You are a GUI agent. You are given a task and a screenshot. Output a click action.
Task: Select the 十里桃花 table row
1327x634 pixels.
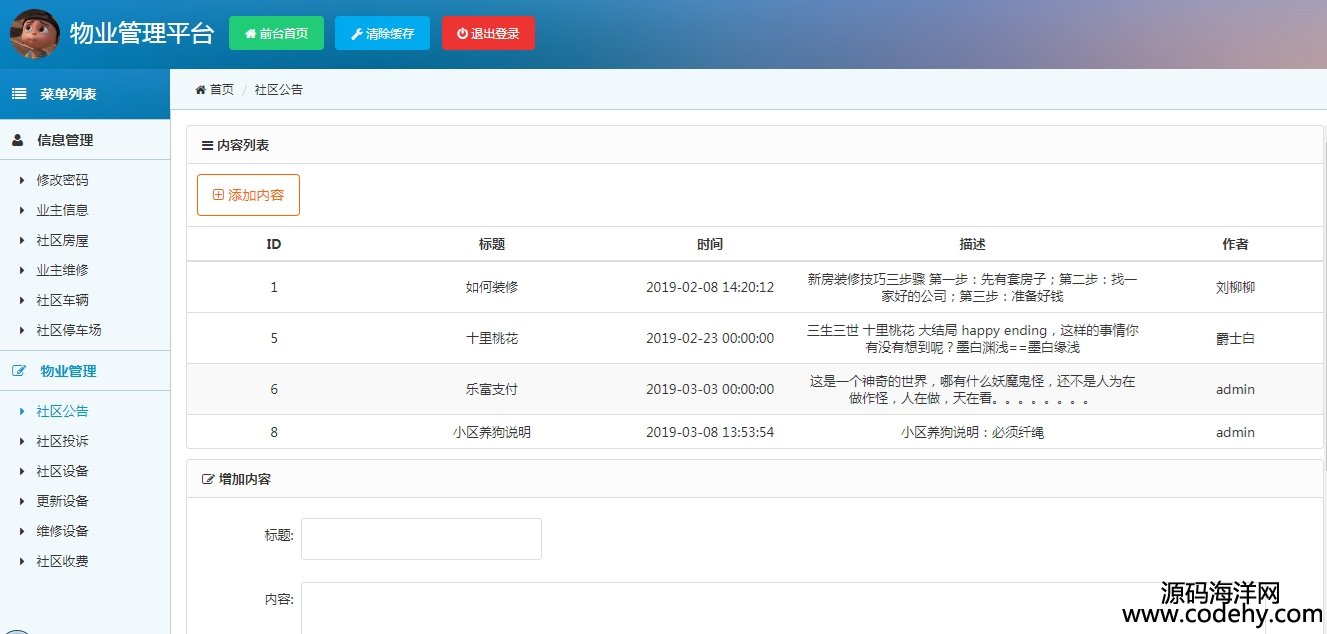(491, 338)
